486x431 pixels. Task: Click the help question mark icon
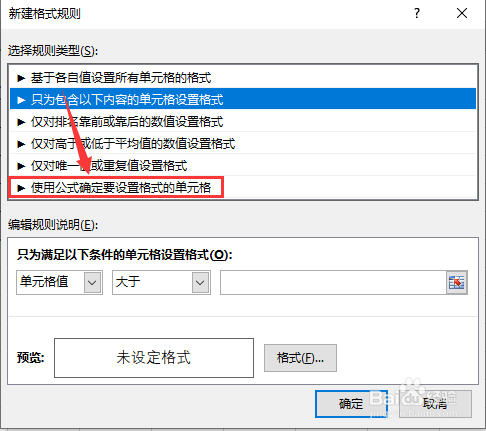coord(417,14)
